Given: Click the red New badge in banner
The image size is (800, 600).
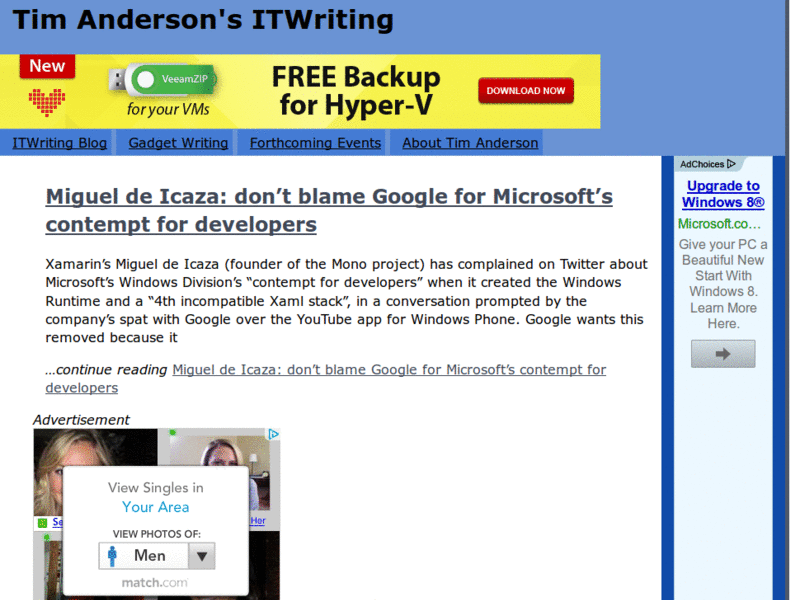Looking at the screenshot, I should pyautogui.click(x=47, y=66).
